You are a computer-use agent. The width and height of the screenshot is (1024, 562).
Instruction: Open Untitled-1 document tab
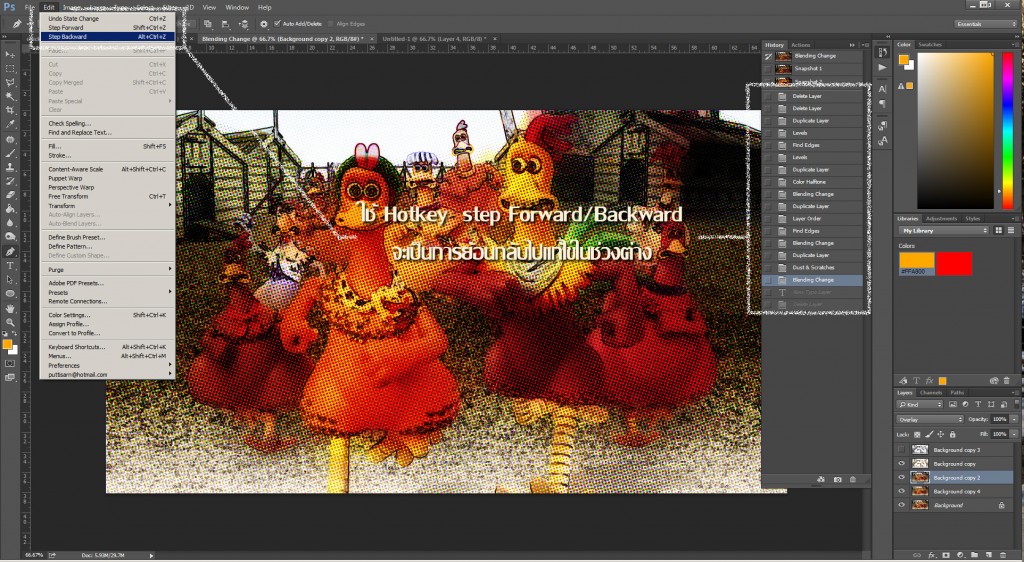[434, 39]
